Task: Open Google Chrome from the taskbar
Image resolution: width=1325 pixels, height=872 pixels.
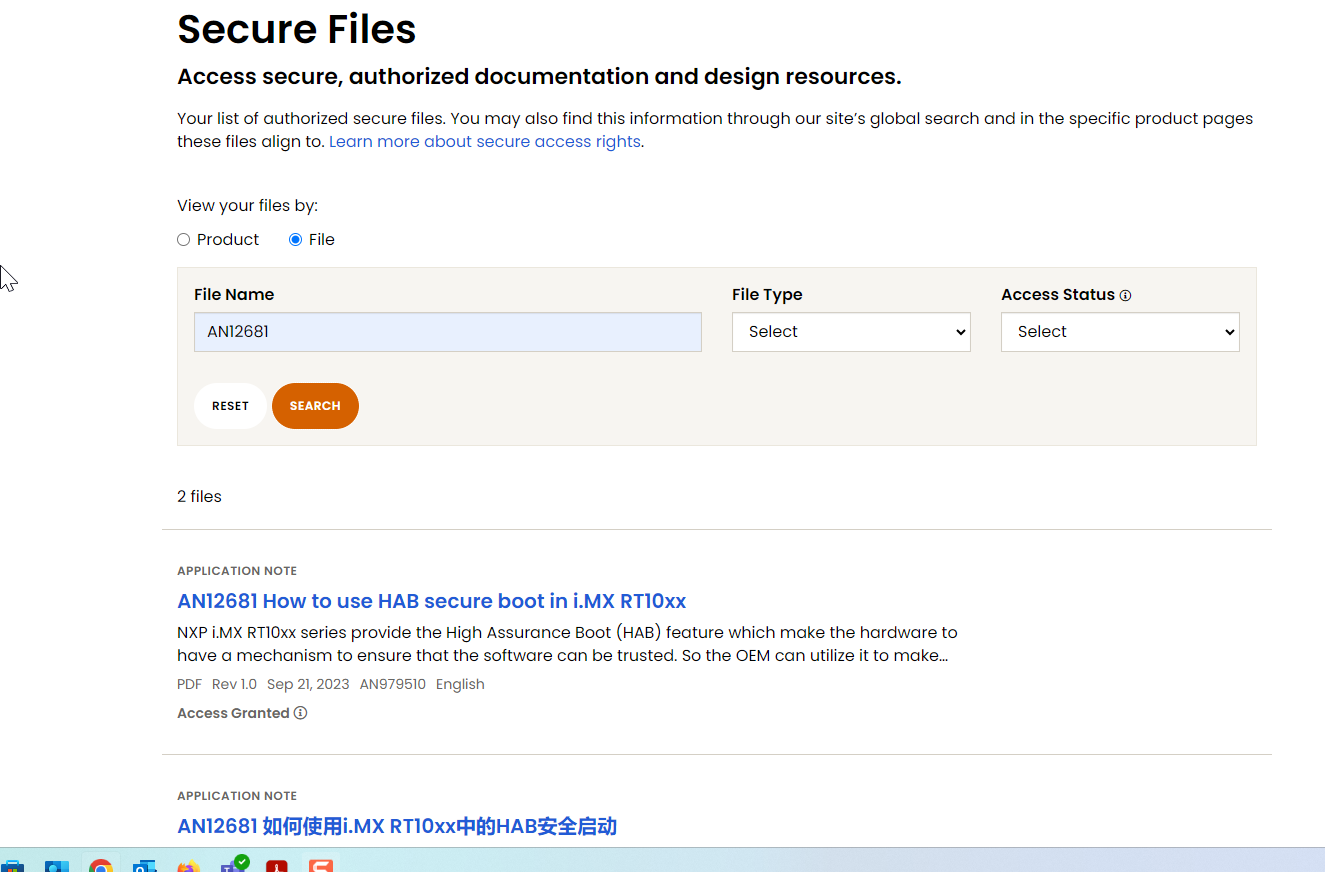Action: click(x=100, y=866)
